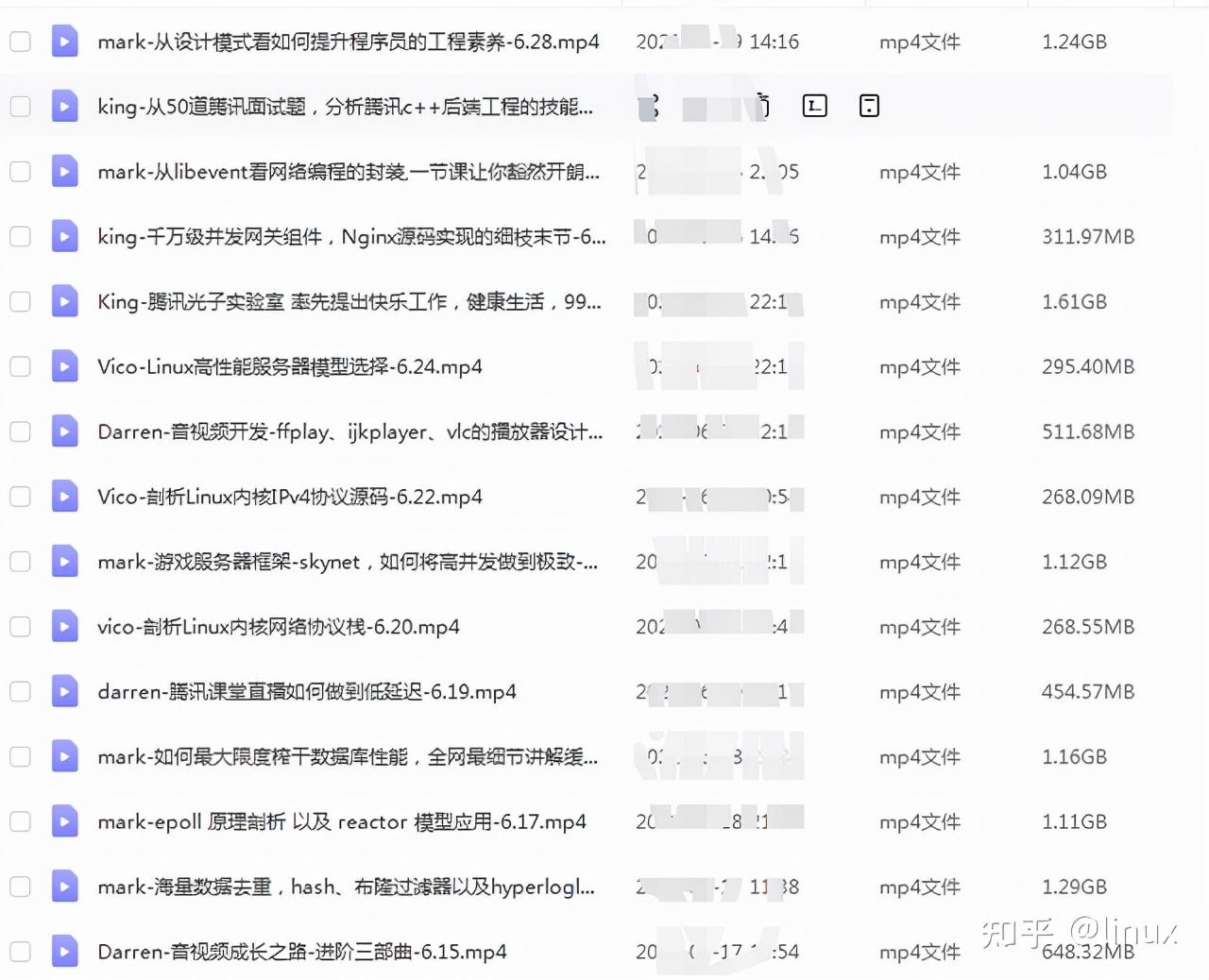1209x980 pixels.
Task: Click the size value 311.97MB
Action: point(1088,237)
